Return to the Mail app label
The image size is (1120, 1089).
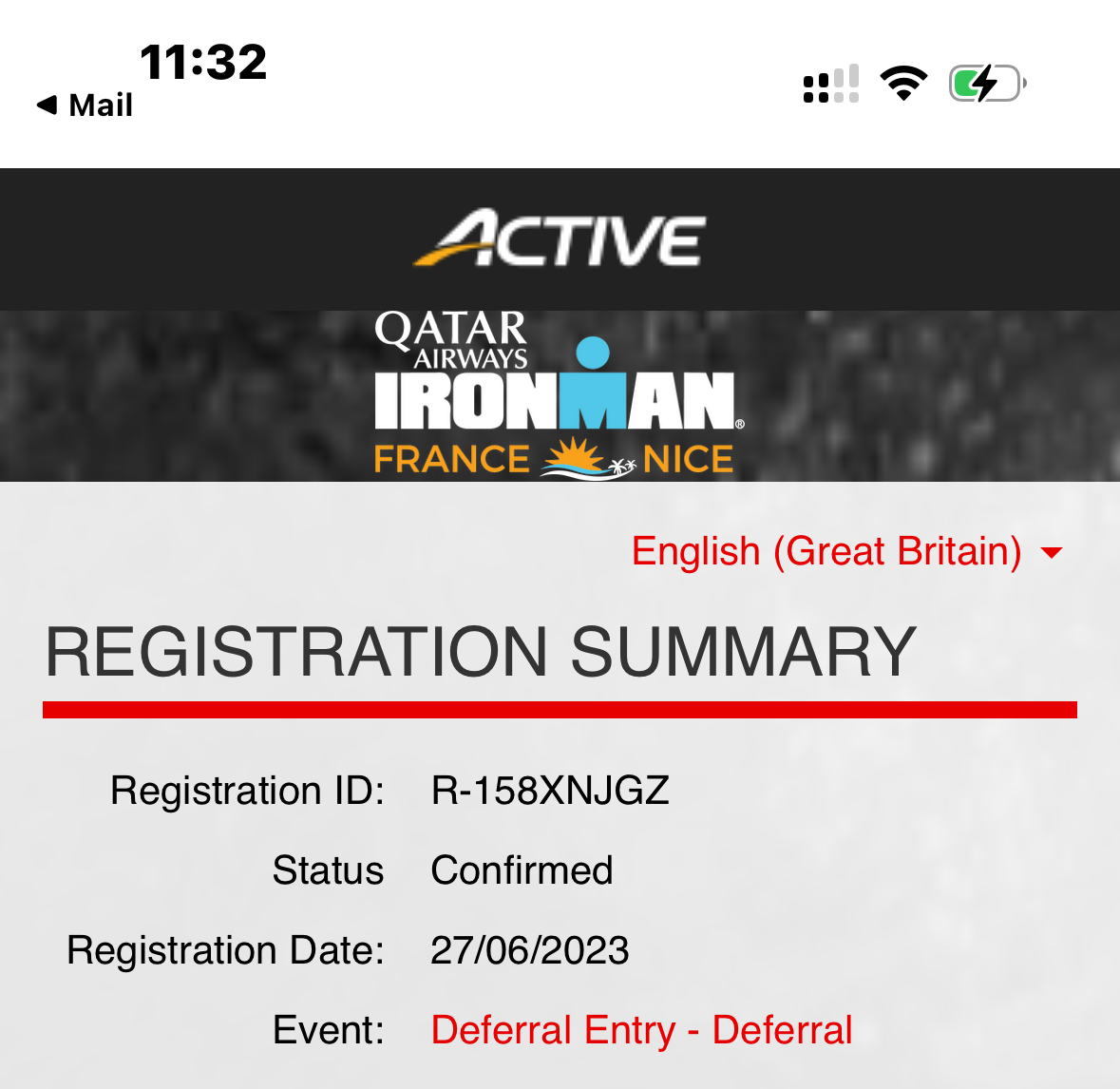coord(101,105)
